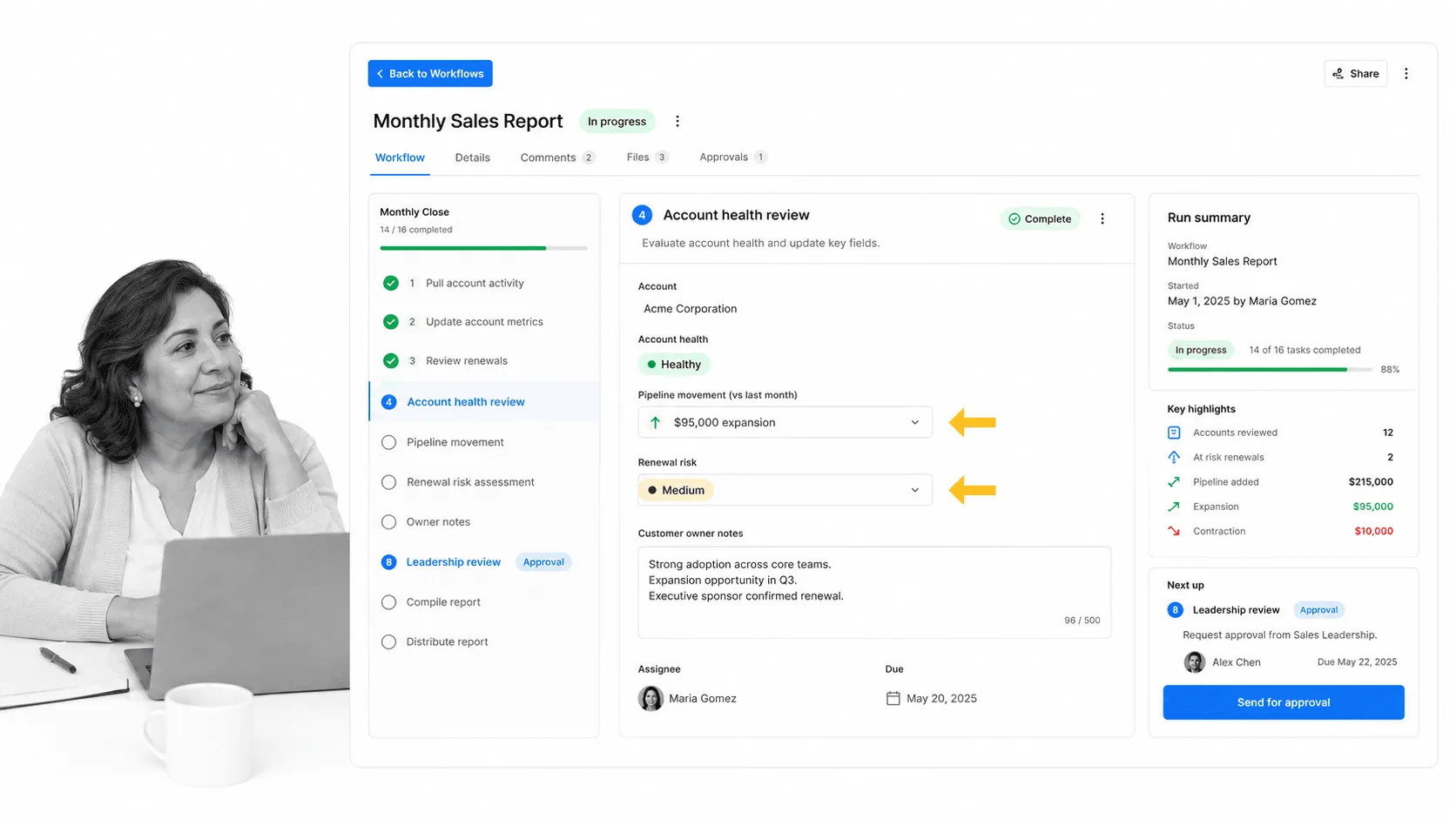Click the Monthly Close progress bar
Screen dimensions: 1456x819
(483, 248)
